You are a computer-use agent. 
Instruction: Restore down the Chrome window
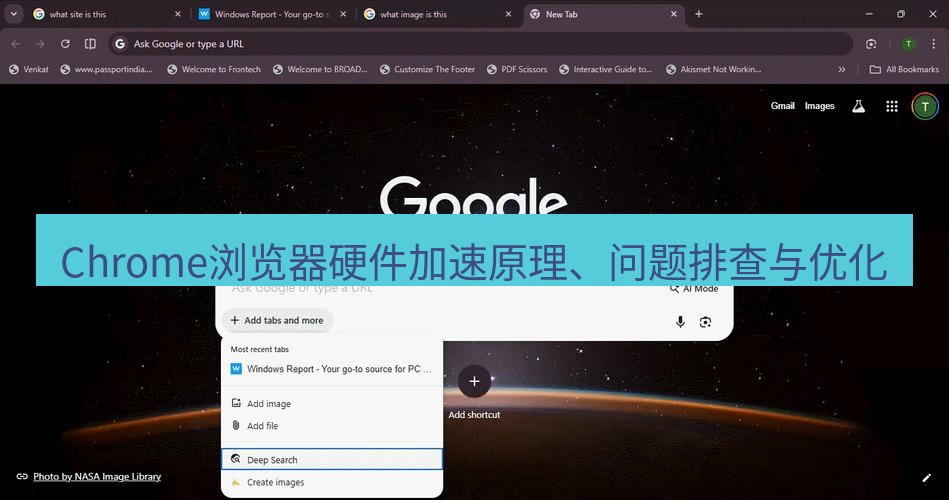coord(901,14)
